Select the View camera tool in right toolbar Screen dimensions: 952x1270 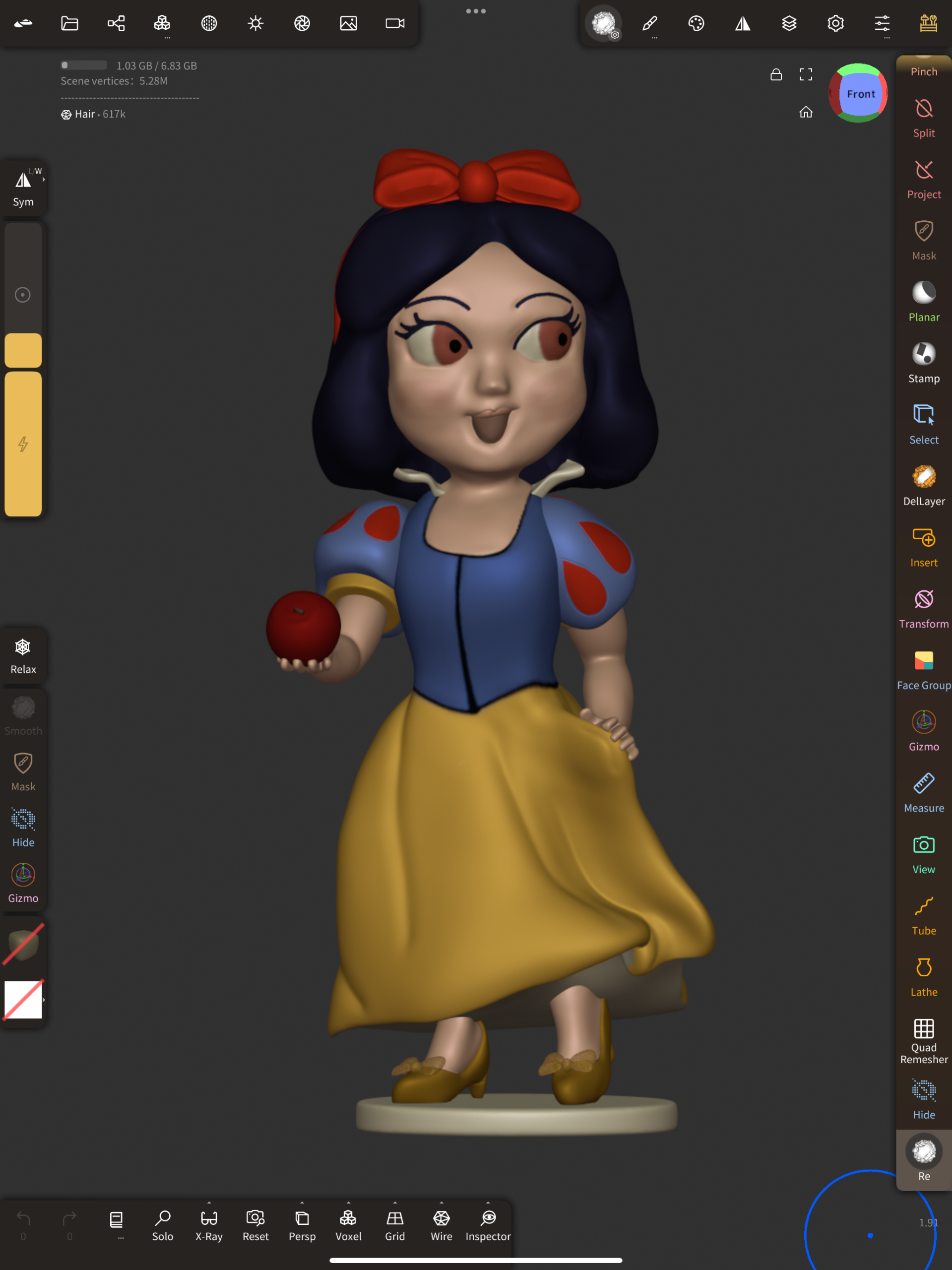pyautogui.click(x=924, y=854)
